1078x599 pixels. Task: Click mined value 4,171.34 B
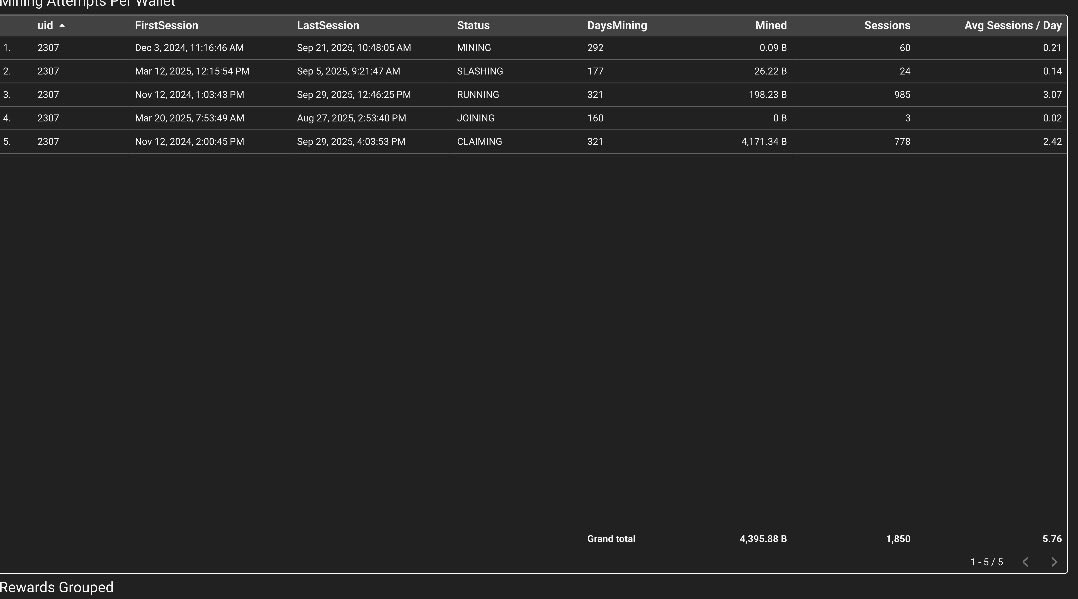[764, 142]
